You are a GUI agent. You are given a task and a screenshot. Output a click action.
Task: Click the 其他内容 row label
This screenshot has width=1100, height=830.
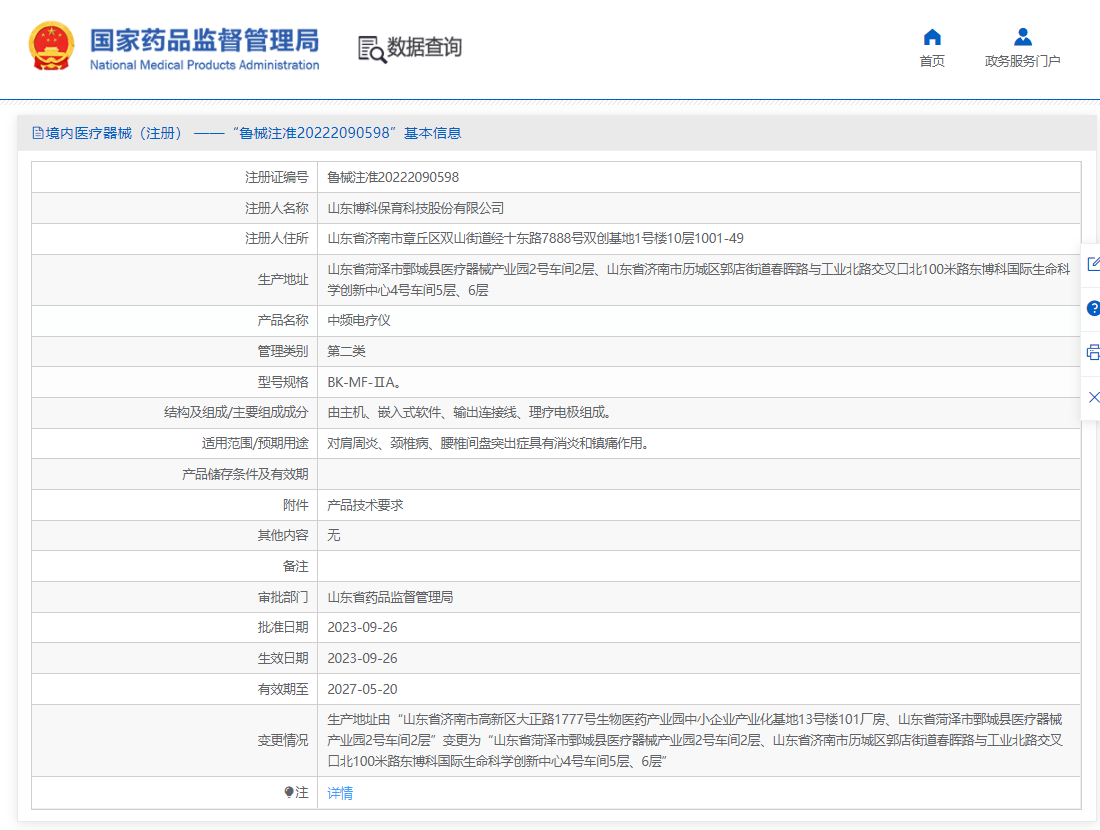click(283, 535)
